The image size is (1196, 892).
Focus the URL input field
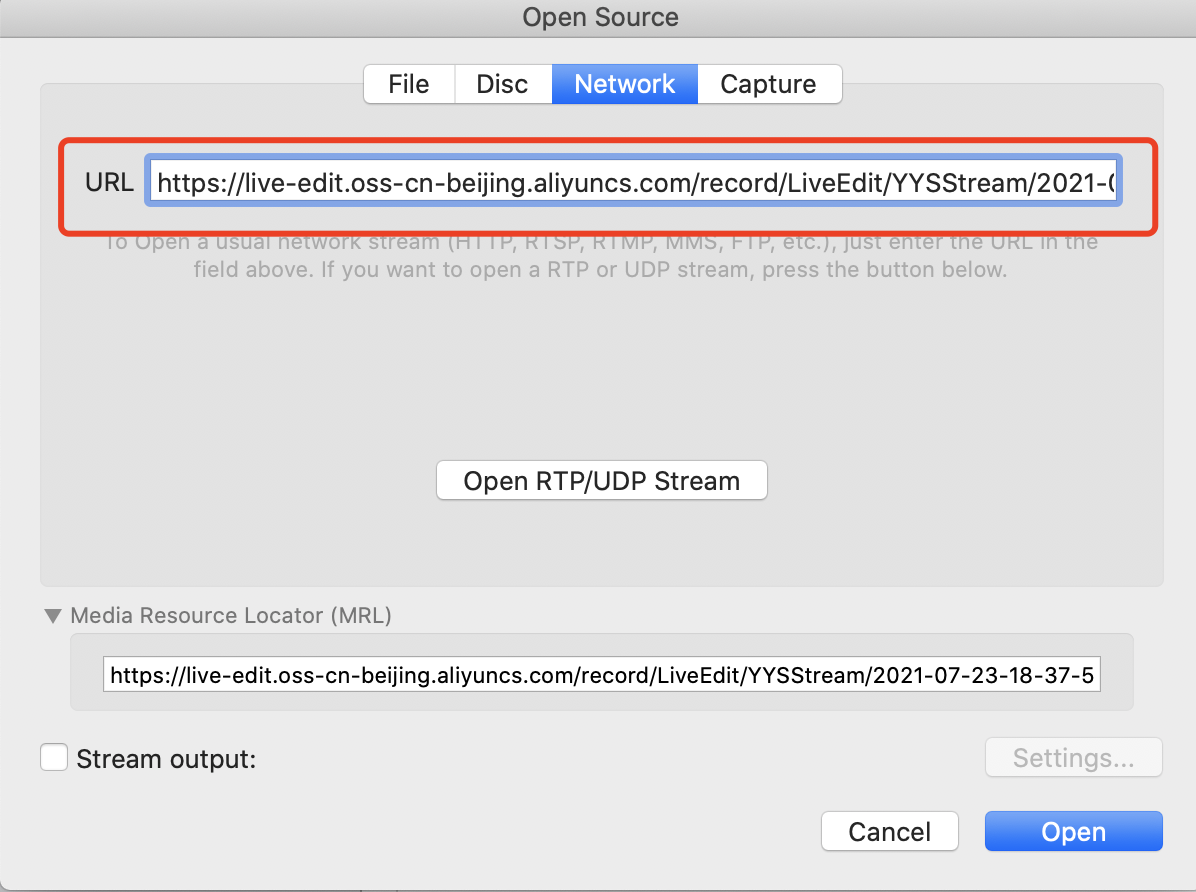[x=633, y=182]
